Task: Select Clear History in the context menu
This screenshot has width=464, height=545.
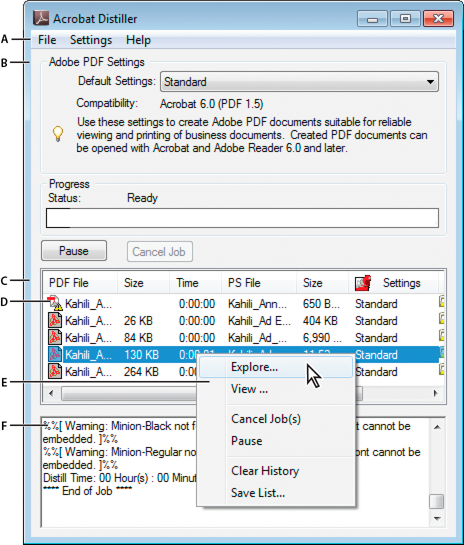Action: [265, 471]
